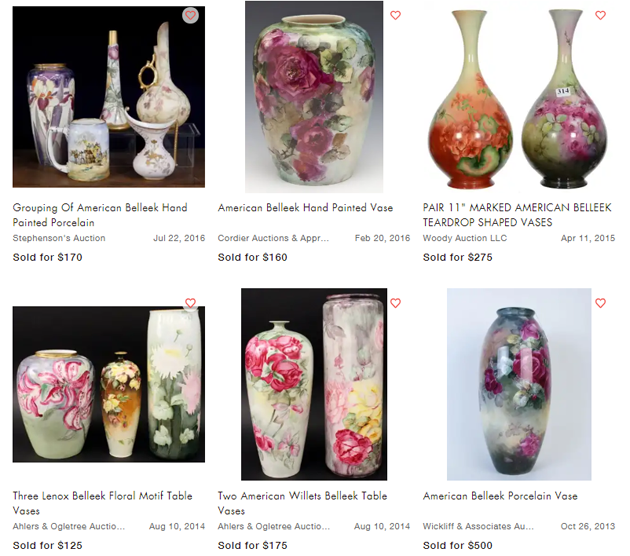
Task: Save the American Belleek Porcelain Vase lot
Action: 600,303
